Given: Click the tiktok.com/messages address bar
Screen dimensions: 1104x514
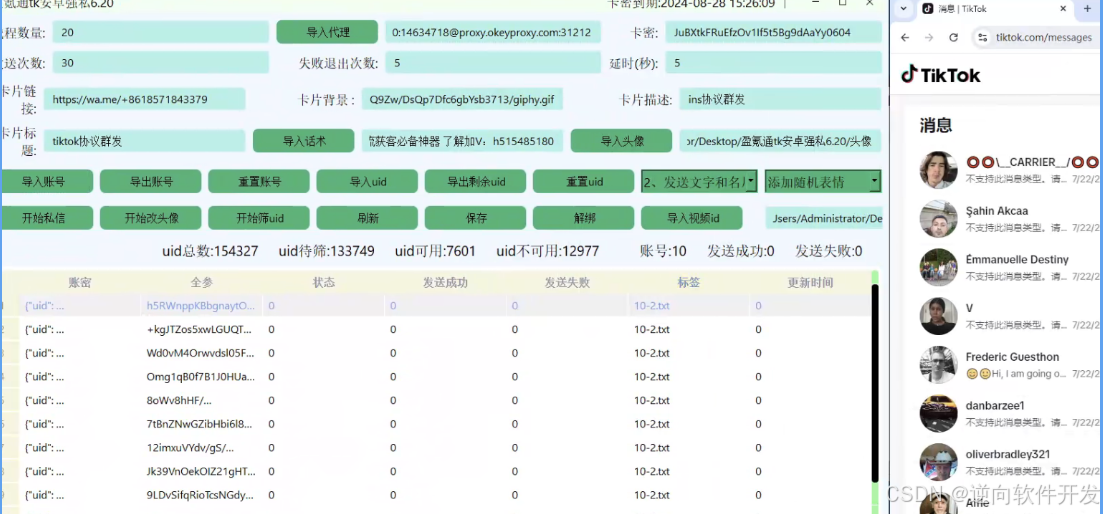Looking at the screenshot, I should click(1043, 37).
